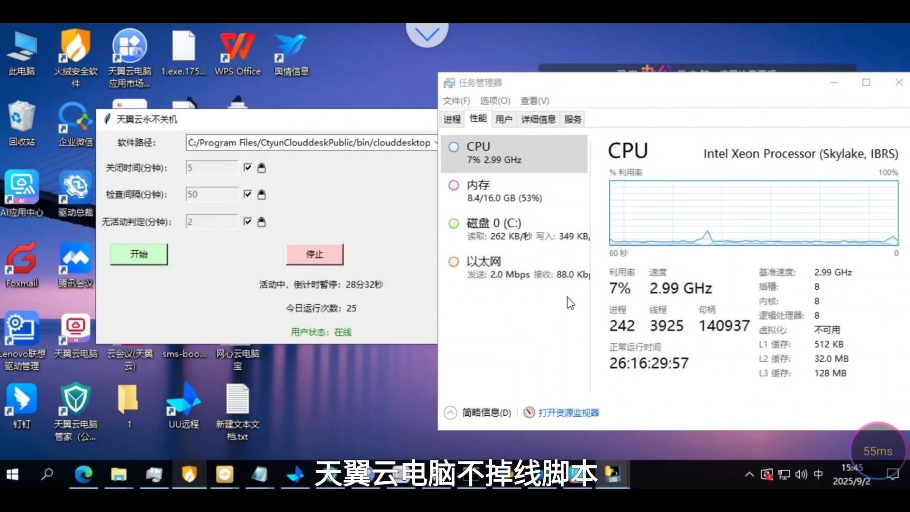This screenshot has width=910, height=512.
Task: Select 磁盘 0 (C:) in performance sidebar
Action: (x=514, y=230)
